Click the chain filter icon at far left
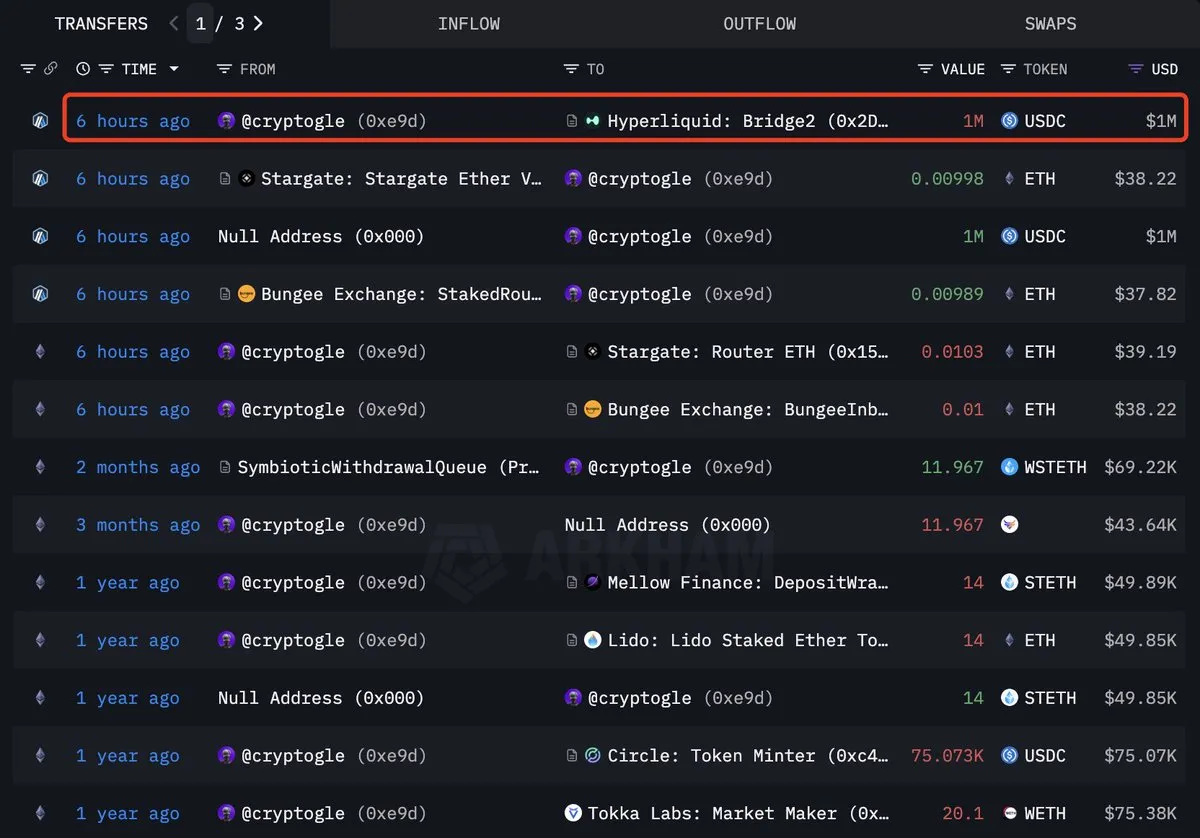This screenshot has width=1200, height=838. pos(28,69)
